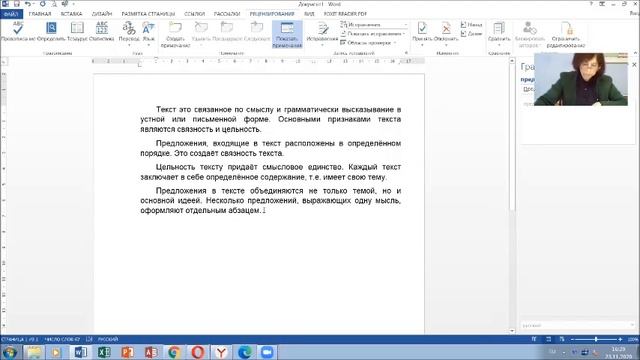The width and height of the screenshot is (640, 360).
Task: Open Zoom from the taskbar
Action: pyautogui.click(x=267, y=352)
